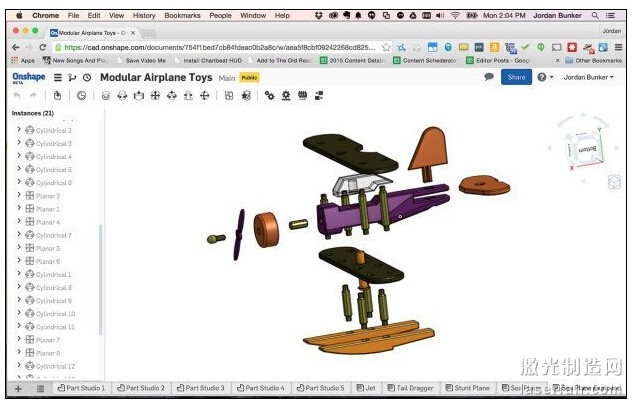Image resolution: width=634 pixels, height=409 pixels.
Task: Open the Bookmarks menu in menu bar
Action: (182, 15)
